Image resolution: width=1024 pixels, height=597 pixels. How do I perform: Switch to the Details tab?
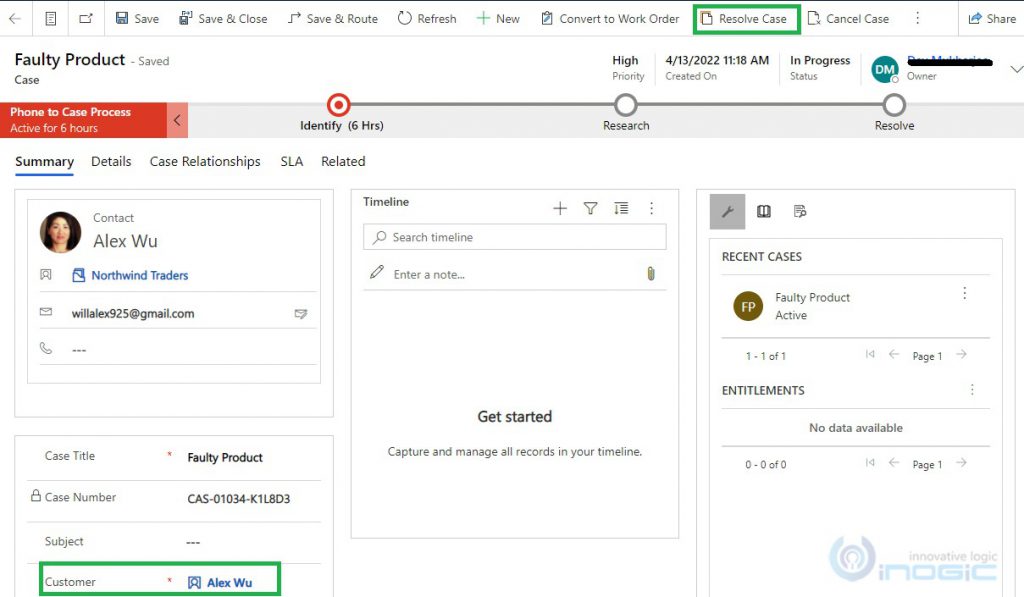pyautogui.click(x=111, y=161)
